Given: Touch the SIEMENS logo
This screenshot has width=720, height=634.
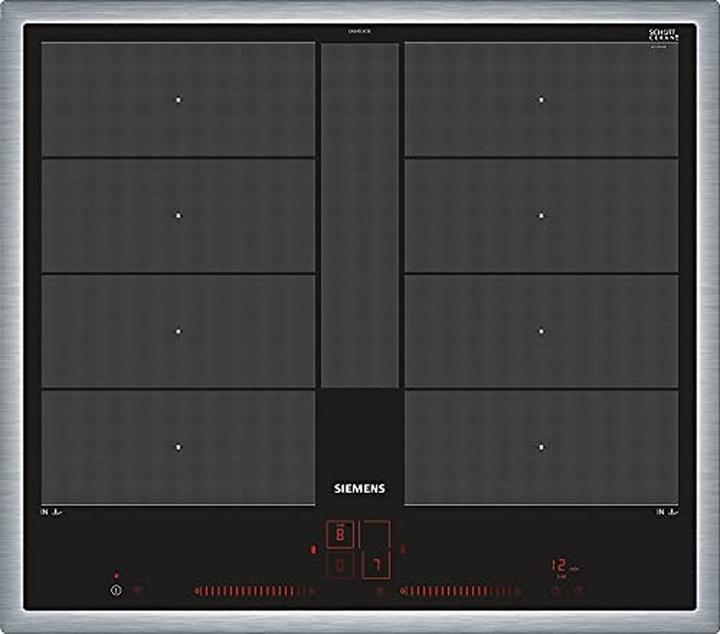Looking at the screenshot, I should pyautogui.click(x=358, y=489).
